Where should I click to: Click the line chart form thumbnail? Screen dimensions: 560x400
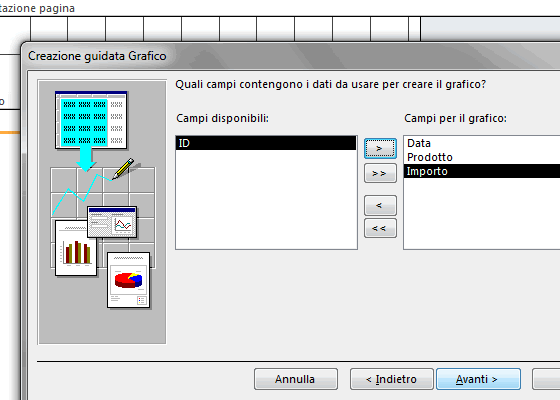[112, 222]
